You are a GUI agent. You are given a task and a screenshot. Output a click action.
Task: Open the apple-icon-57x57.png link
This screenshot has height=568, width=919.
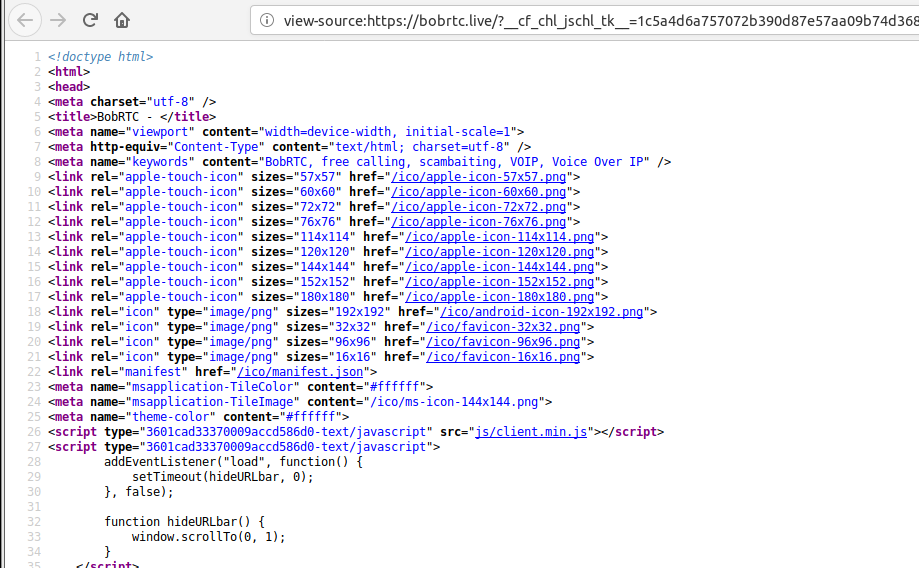click(479, 177)
